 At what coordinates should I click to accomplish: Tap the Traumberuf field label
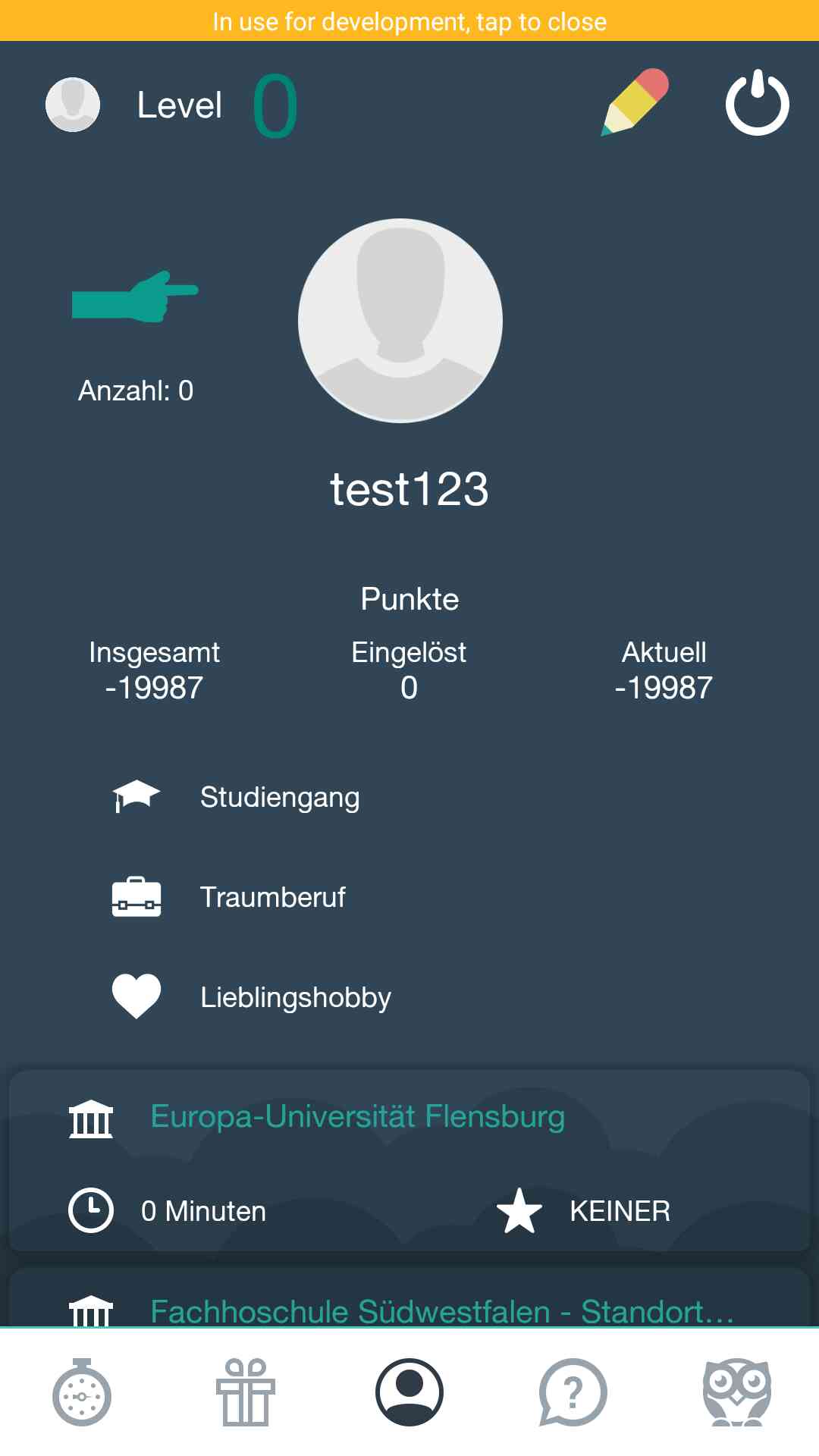[273, 897]
